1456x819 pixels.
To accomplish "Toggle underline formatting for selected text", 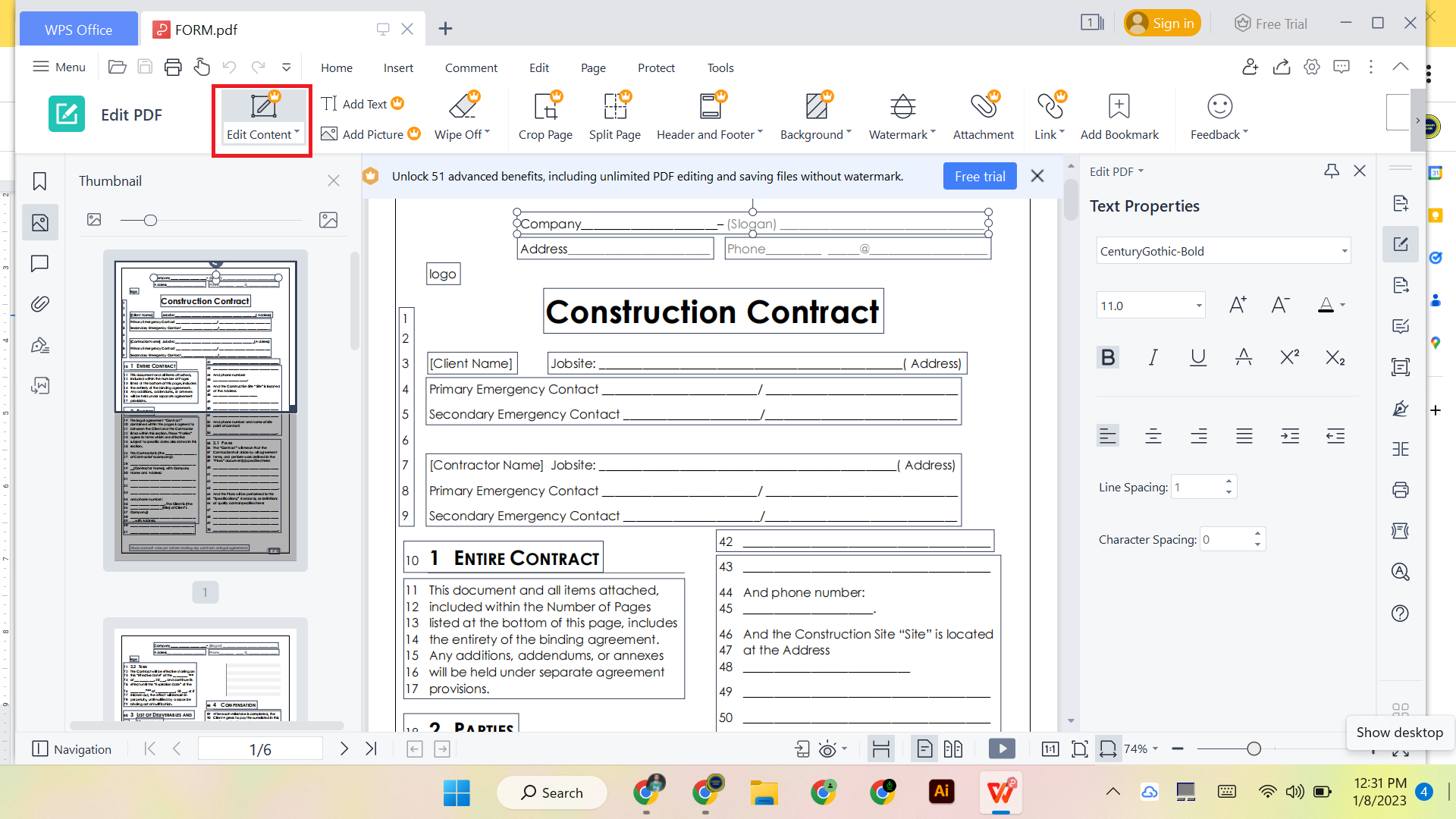I will coord(1198,356).
